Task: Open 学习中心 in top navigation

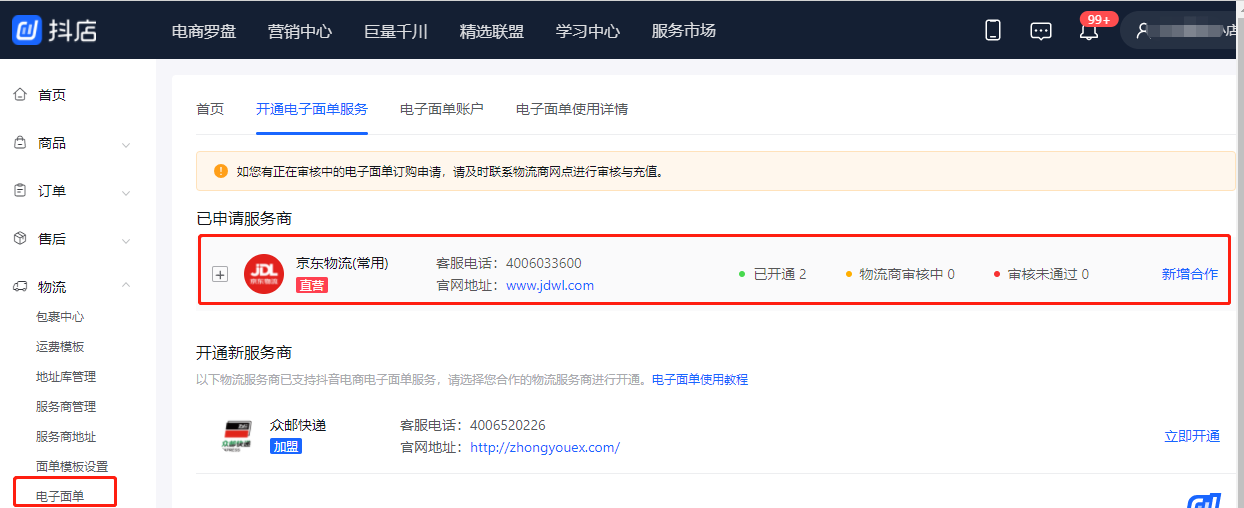Action: pos(588,31)
